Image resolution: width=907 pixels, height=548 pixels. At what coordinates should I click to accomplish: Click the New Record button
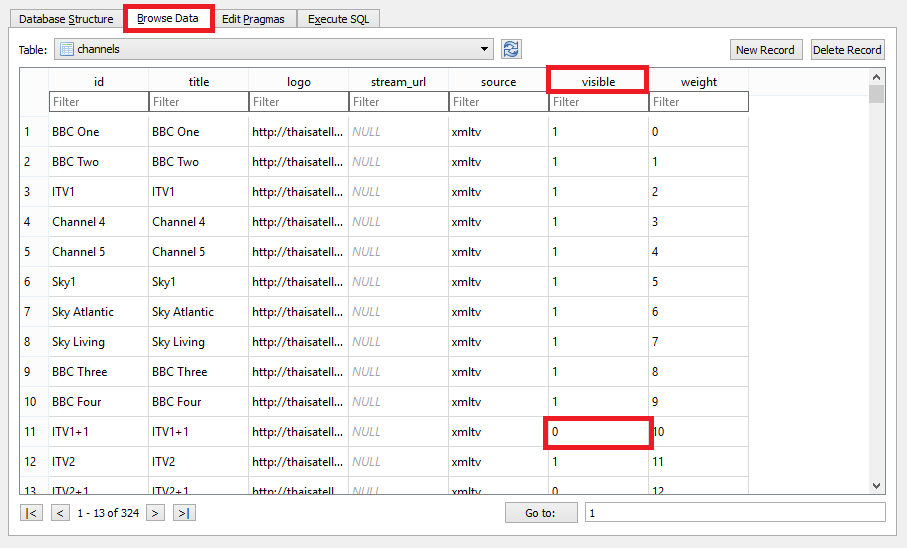(x=765, y=50)
